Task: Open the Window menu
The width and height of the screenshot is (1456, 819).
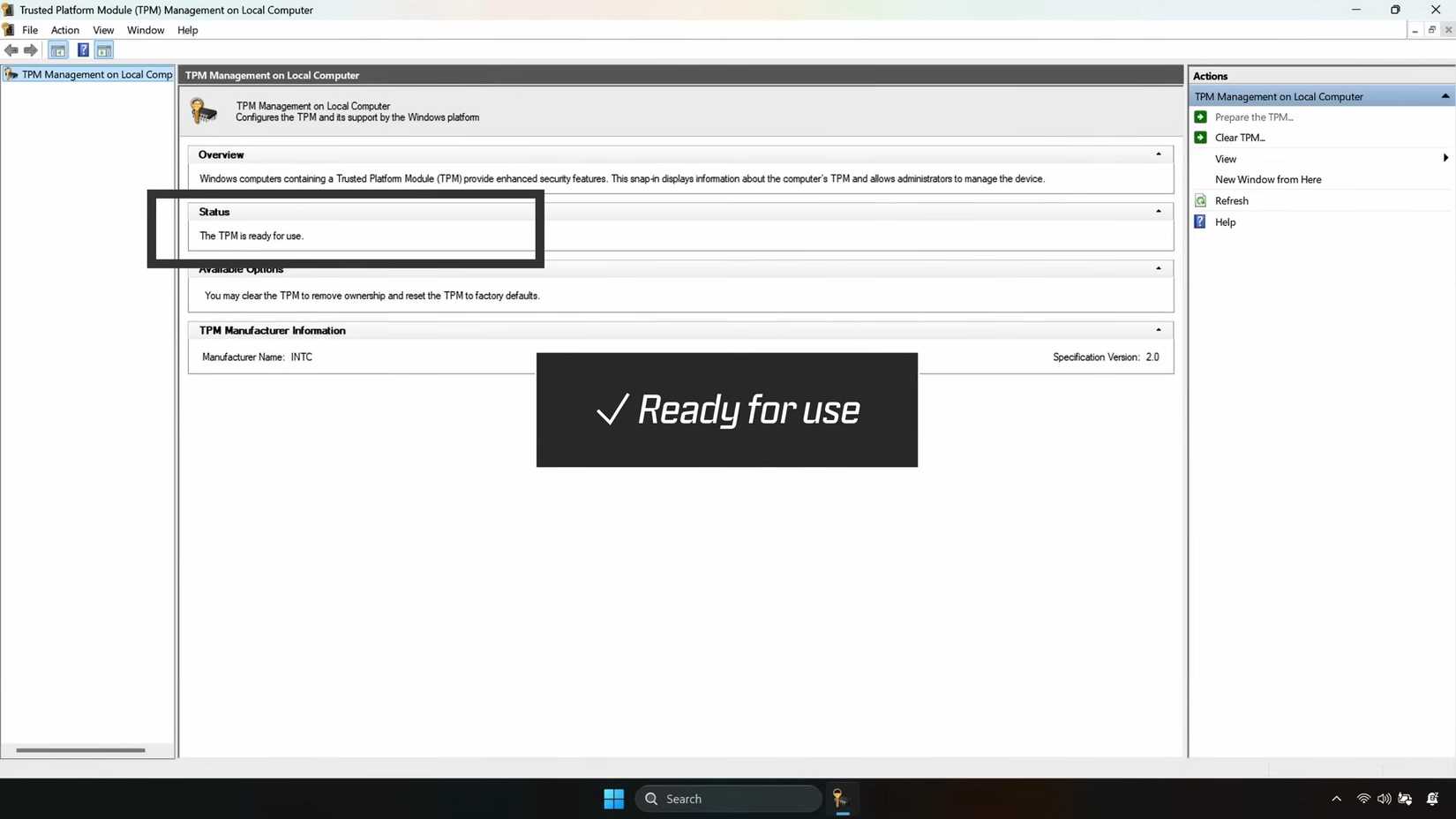Action: pos(145,29)
